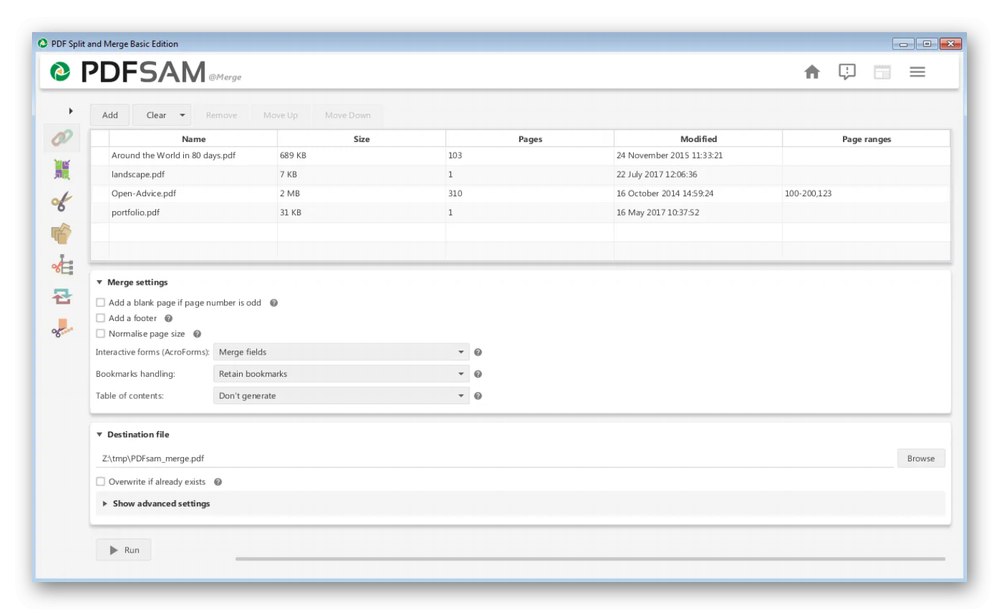Open the Split by bookmarks module icon

coord(62,265)
